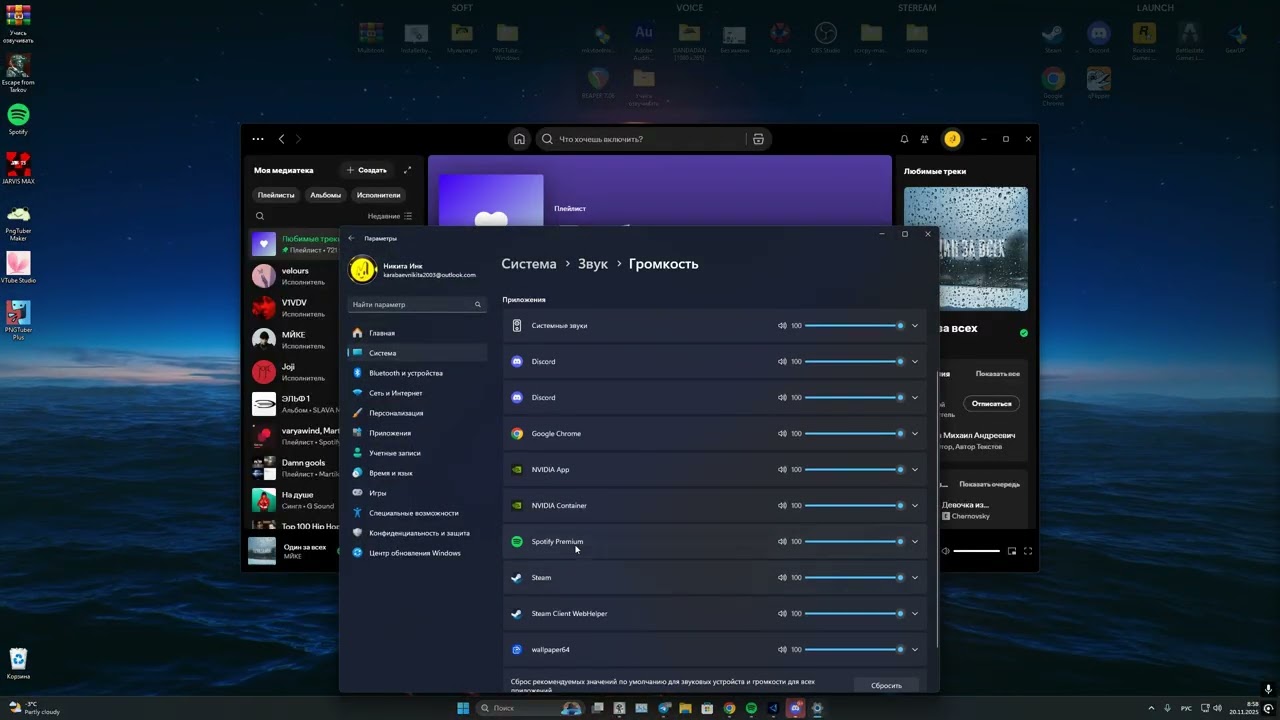Screen dimensions: 1280x720
Task: Open Spotify browse icon beside search field
Action: point(758,139)
